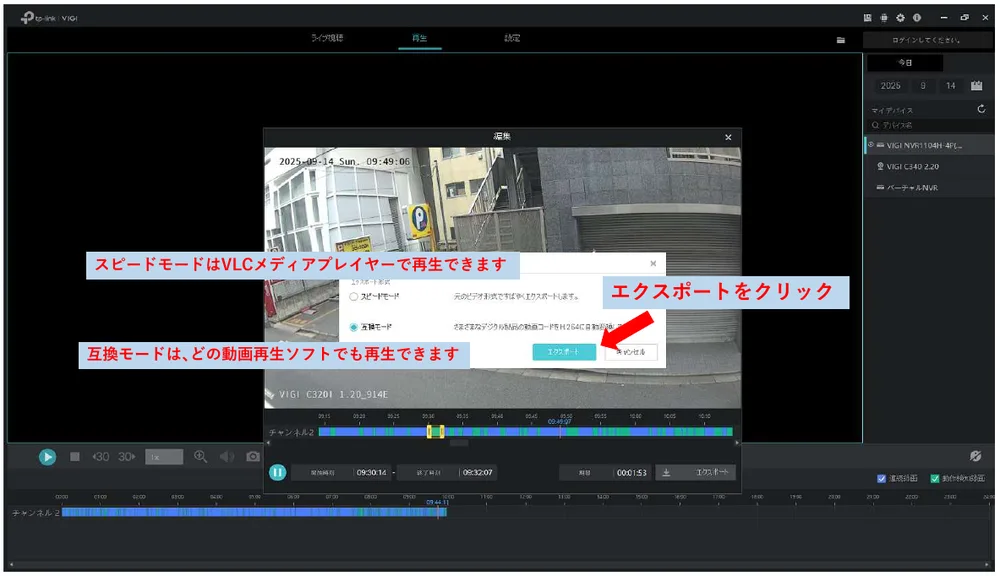This screenshot has height=576, width=1000.
Task: Switch to the Live View tab
Action: click(327, 38)
